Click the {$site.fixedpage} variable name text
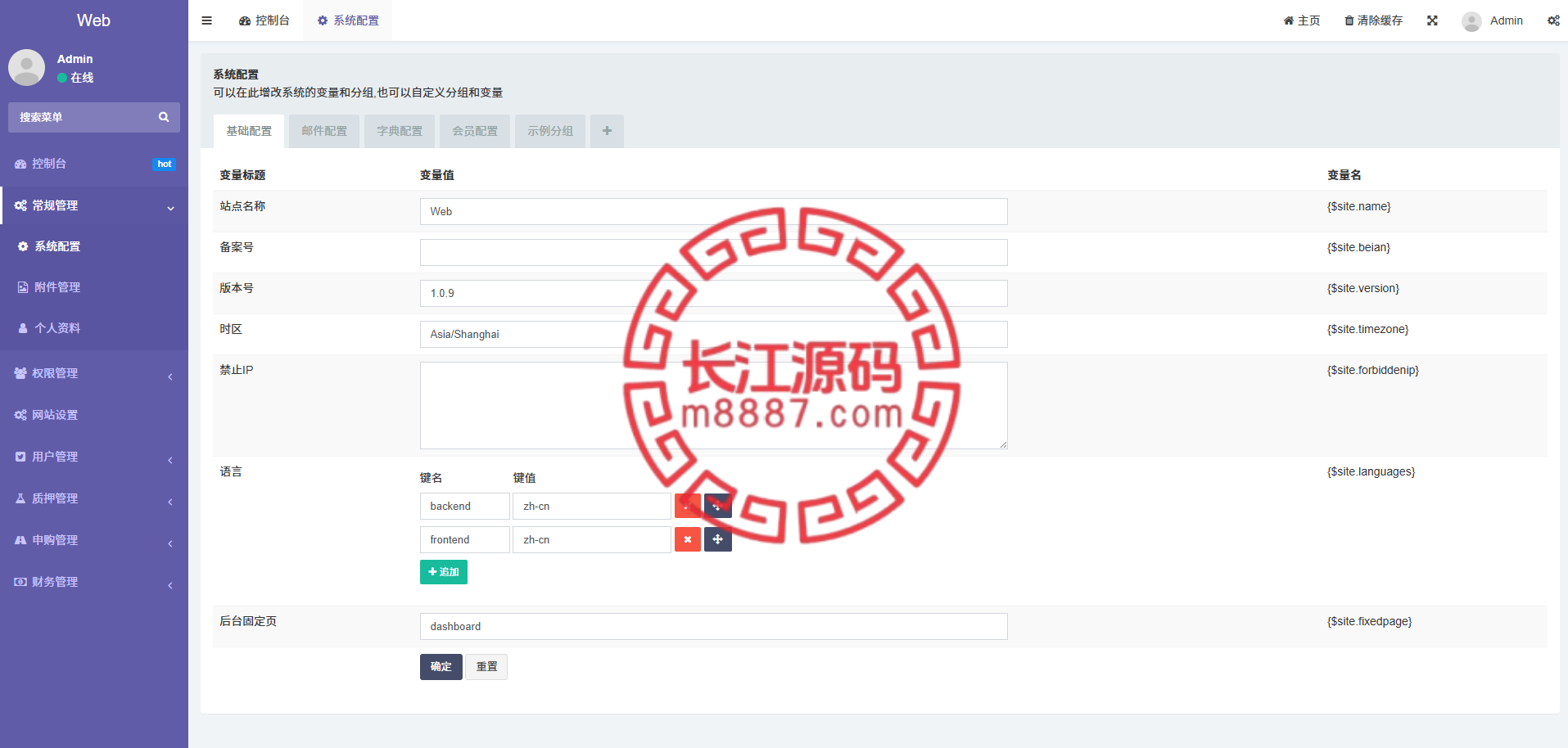The image size is (1568, 748). click(1370, 621)
